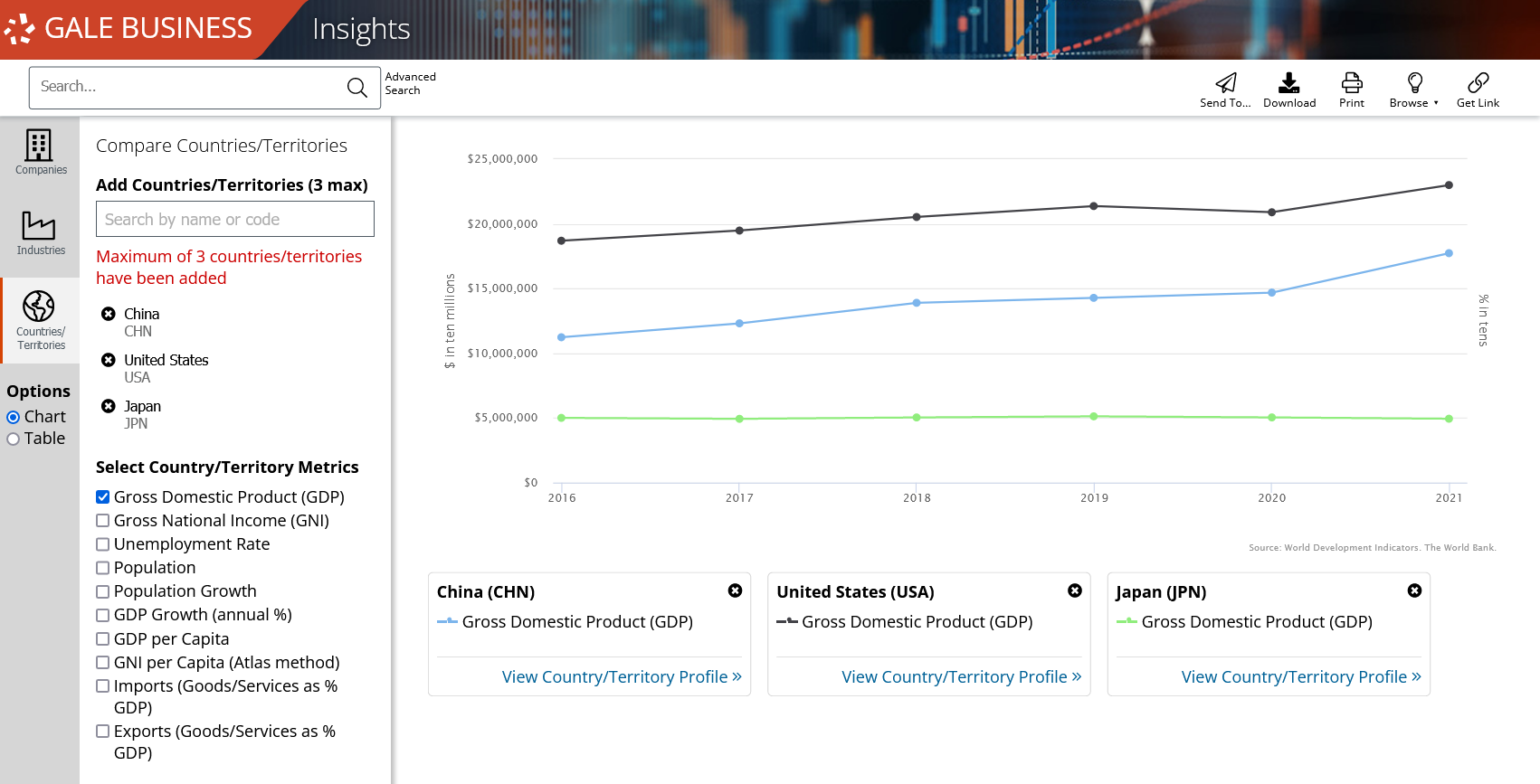Click the Japan 2019 data point

pyautogui.click(x=1094, y=417)
